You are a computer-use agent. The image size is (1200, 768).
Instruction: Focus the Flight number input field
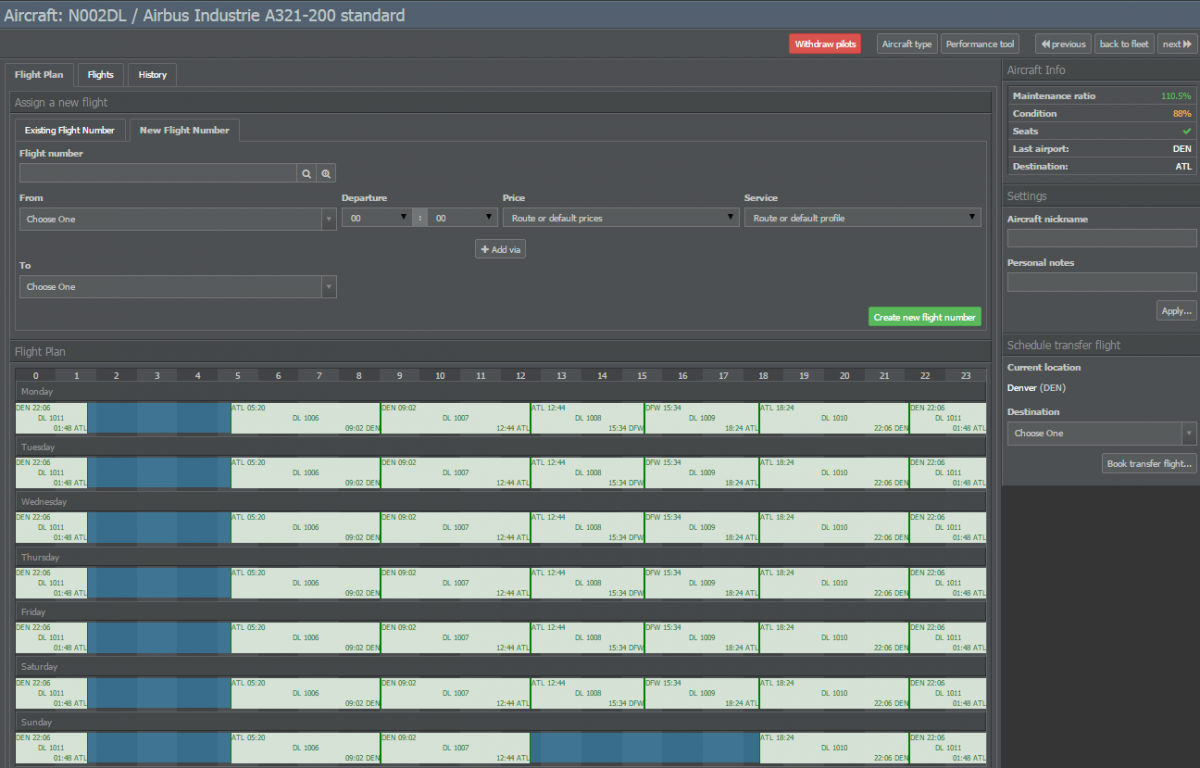coord(158,173)
